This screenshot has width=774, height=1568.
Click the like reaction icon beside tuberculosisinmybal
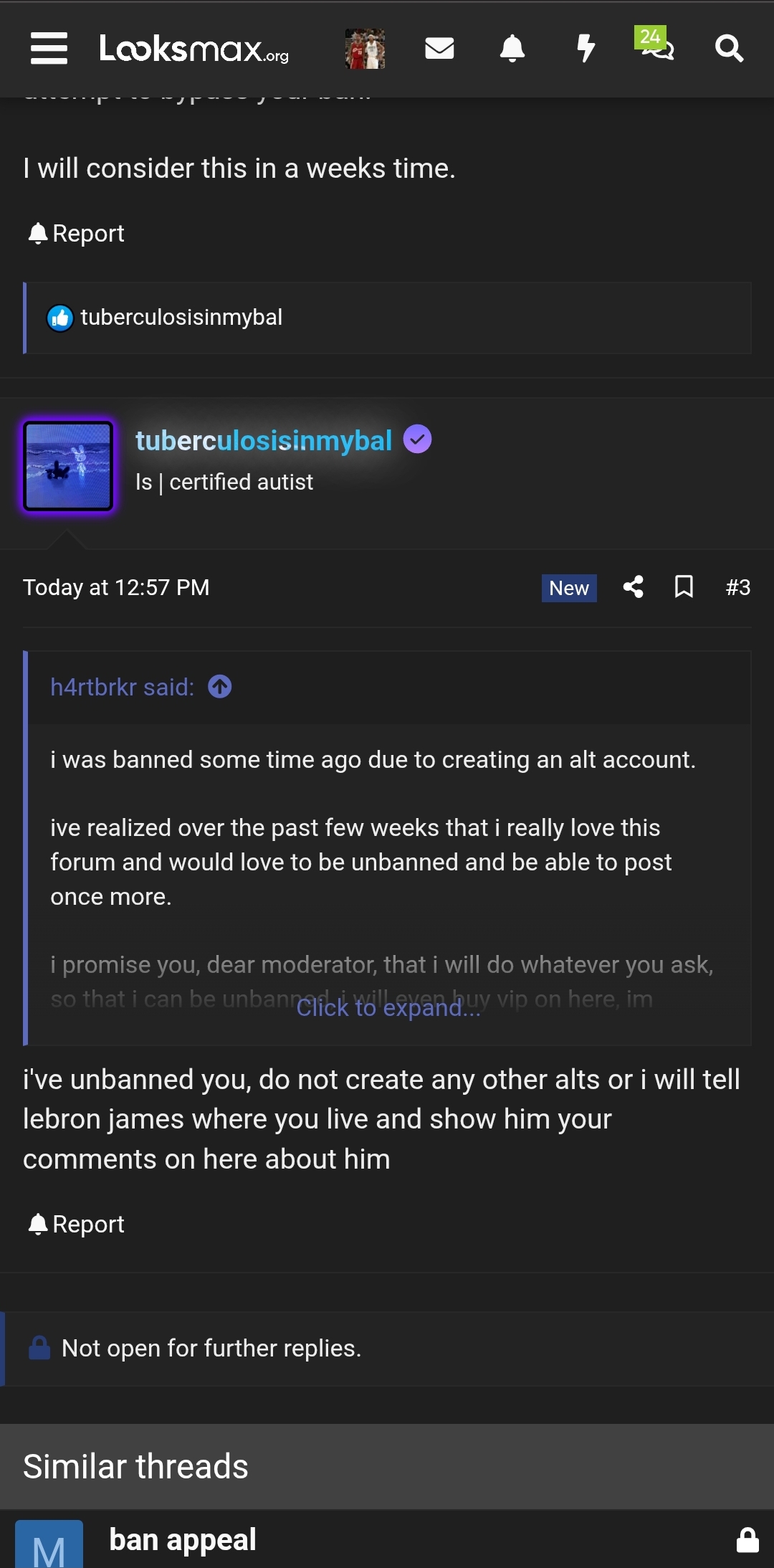61,318
